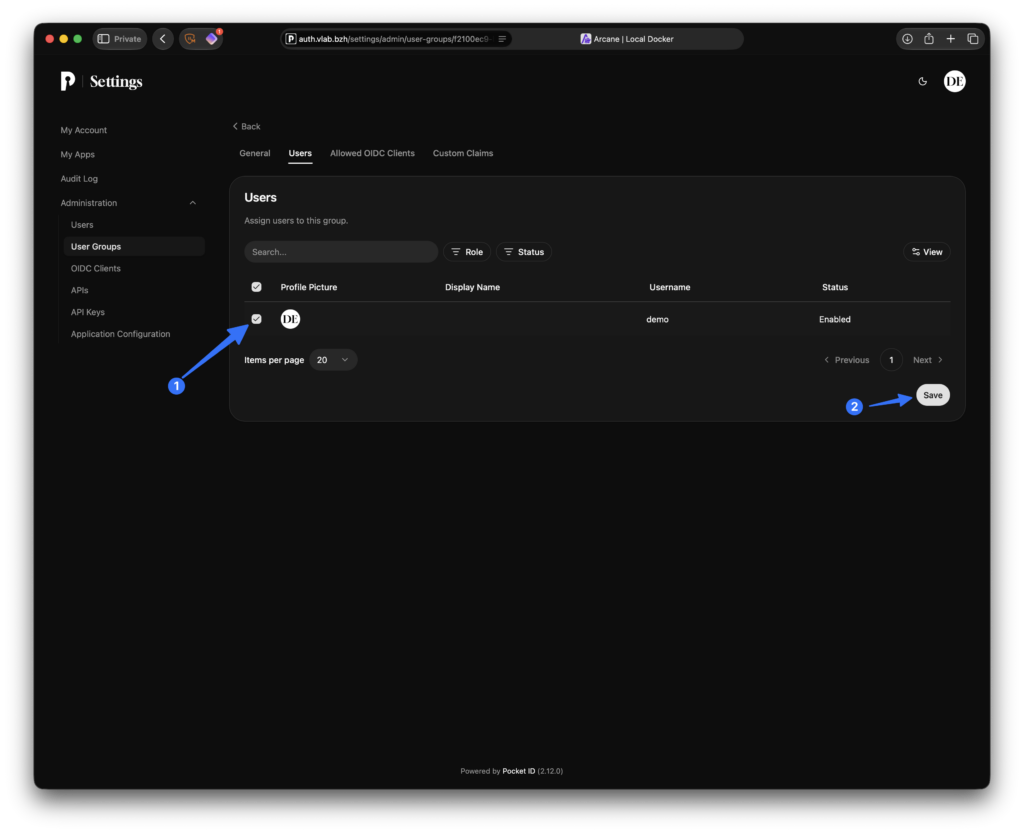Open APIs in sidebar

pos(80,291)
